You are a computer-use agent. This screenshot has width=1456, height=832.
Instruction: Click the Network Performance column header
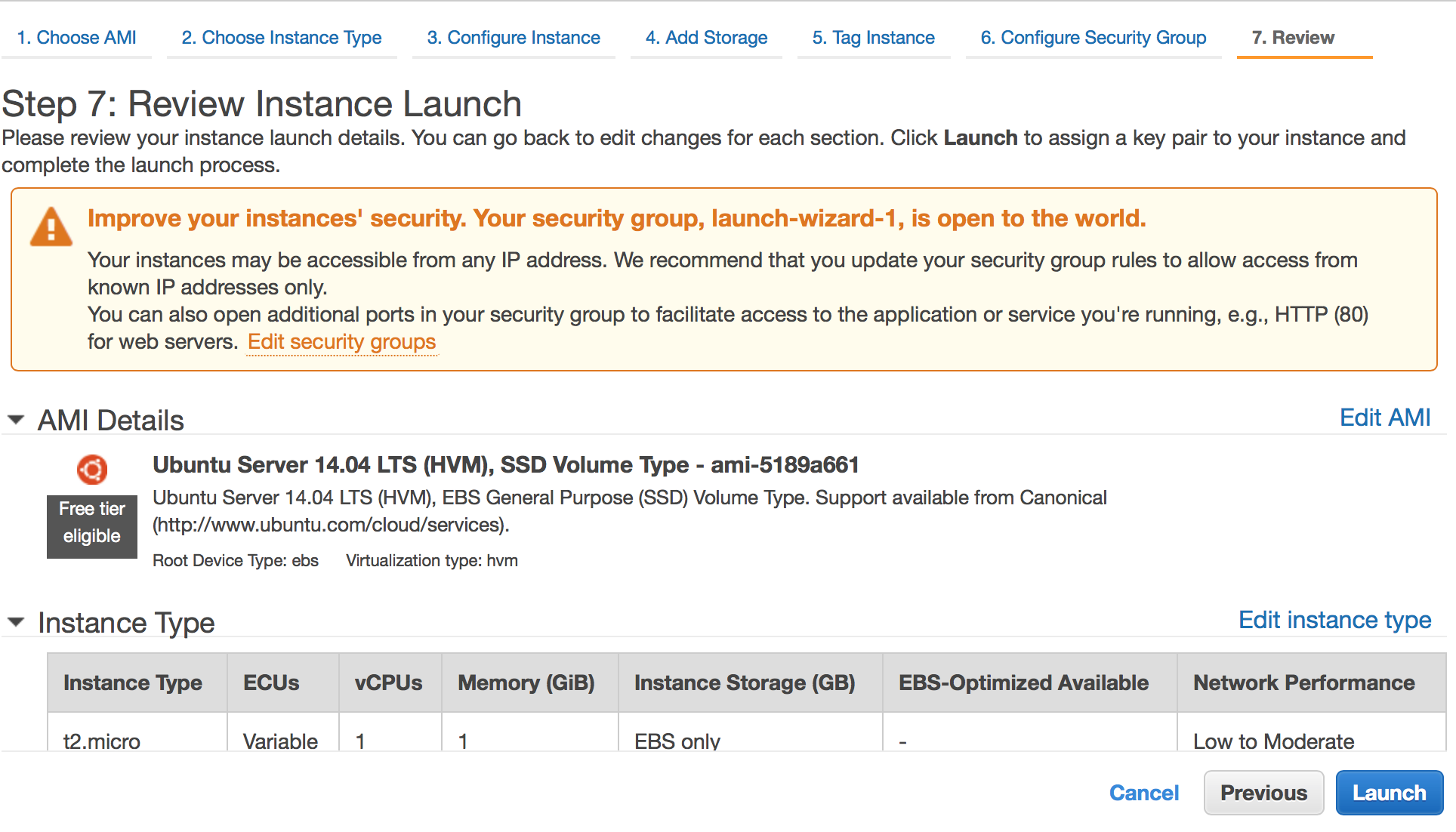[1303, 683]
